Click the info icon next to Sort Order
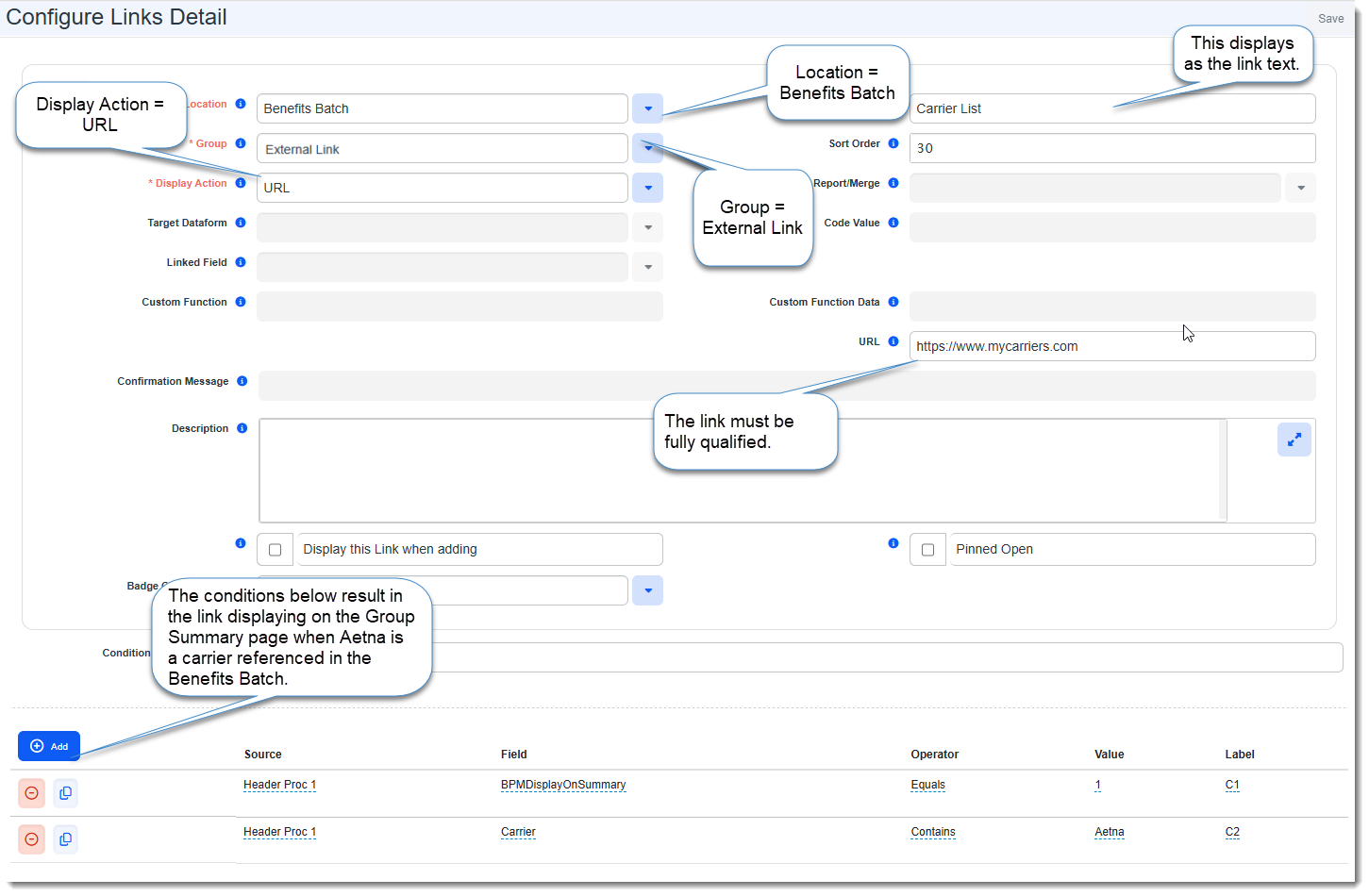Image resolution: width=1369 pixels, height=896 pixels. tap(893, 143)
